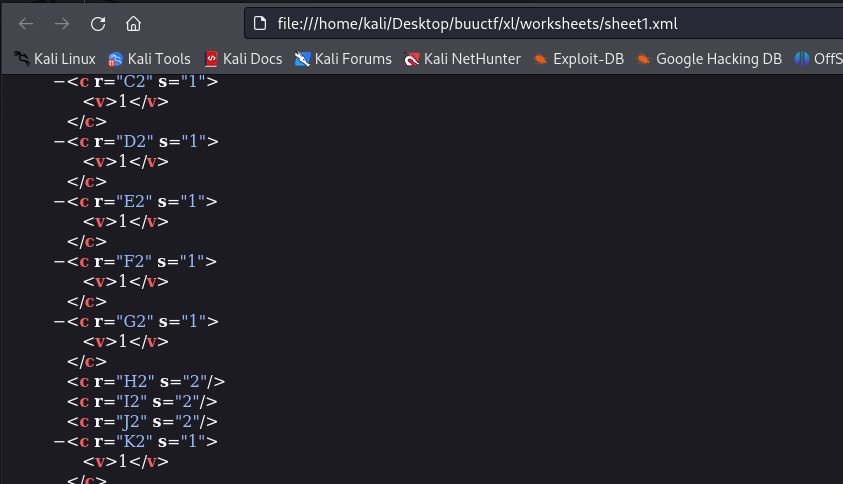This screenshot has height=484, width=843.
Task: Click the Kali NetHunter favicon
Action: [411, 59]
